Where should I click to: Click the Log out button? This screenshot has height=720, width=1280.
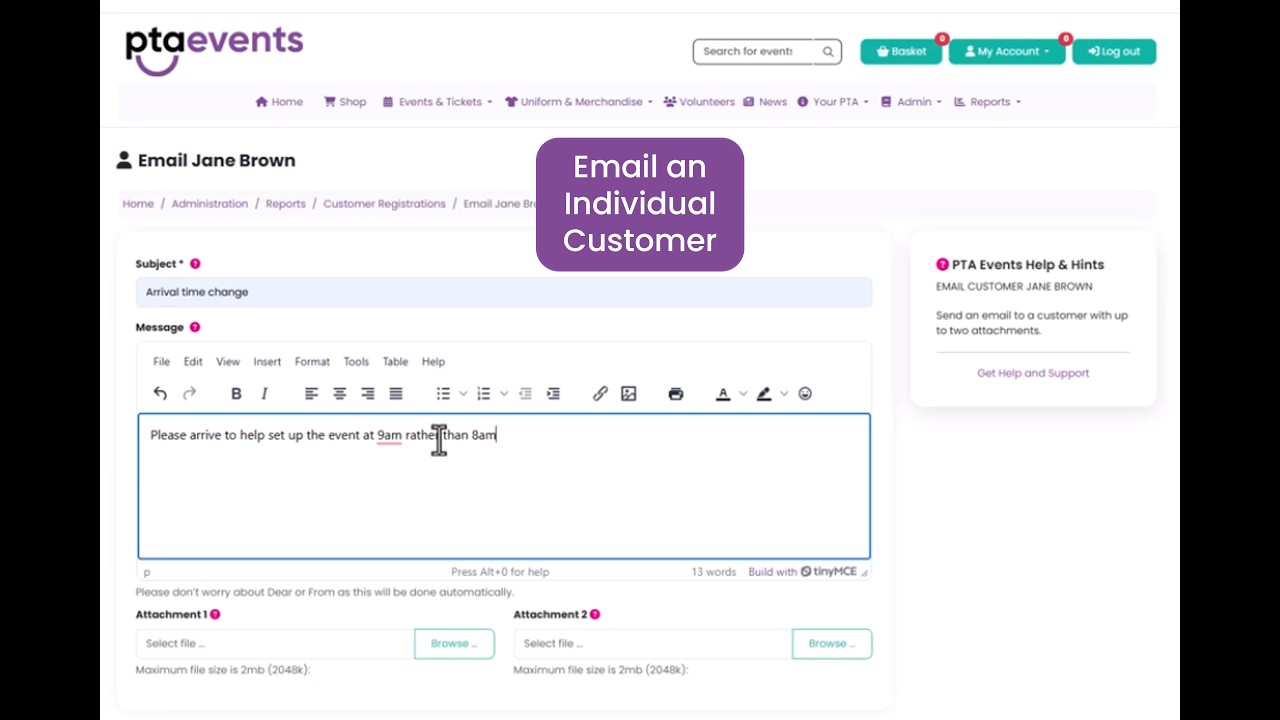(1114, 52)
